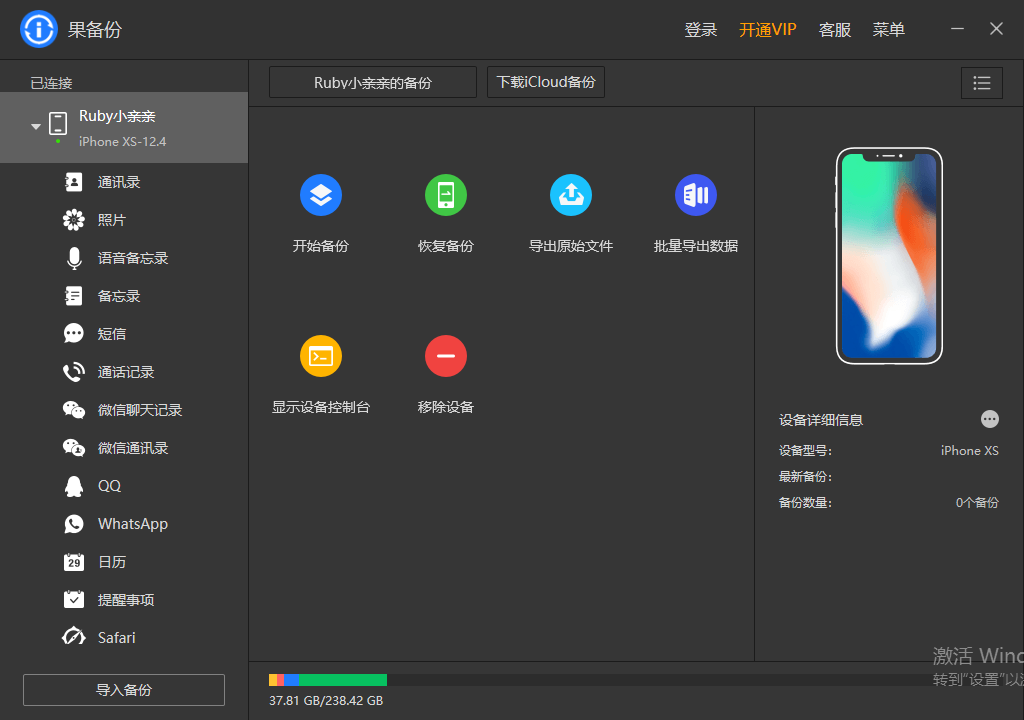
Task: Click the 设备详细信息 heading
Action: click(821, 420)
